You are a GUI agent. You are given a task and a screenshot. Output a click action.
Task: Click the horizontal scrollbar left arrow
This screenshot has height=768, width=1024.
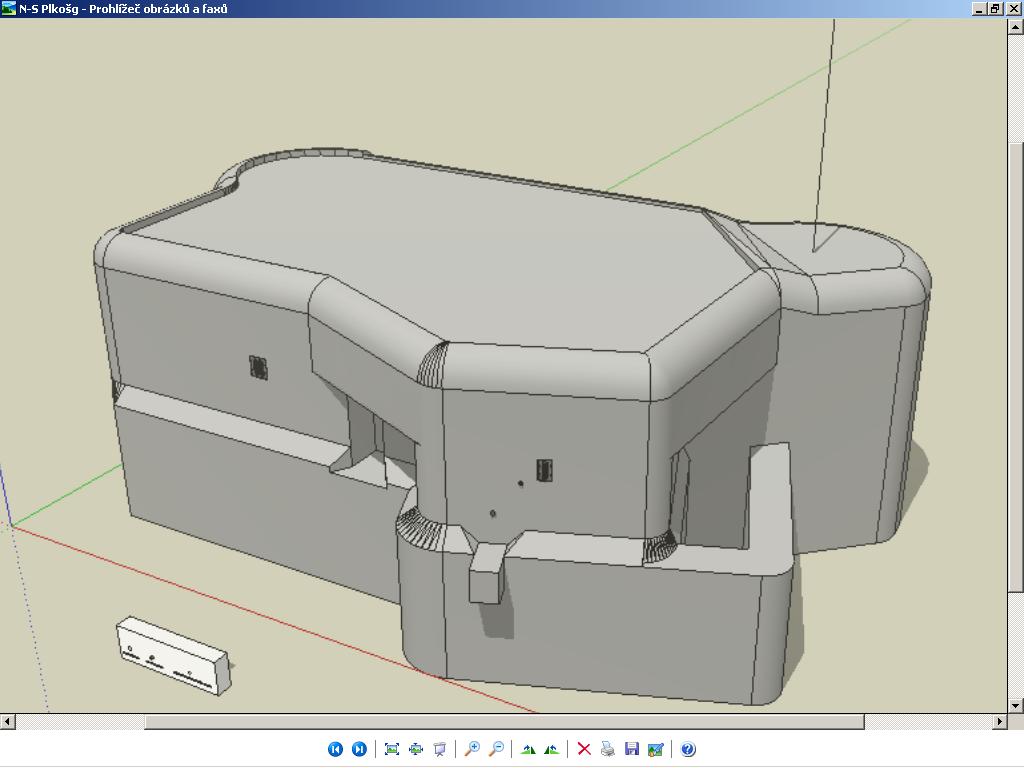pyautogui.click(x=7, y=721)
